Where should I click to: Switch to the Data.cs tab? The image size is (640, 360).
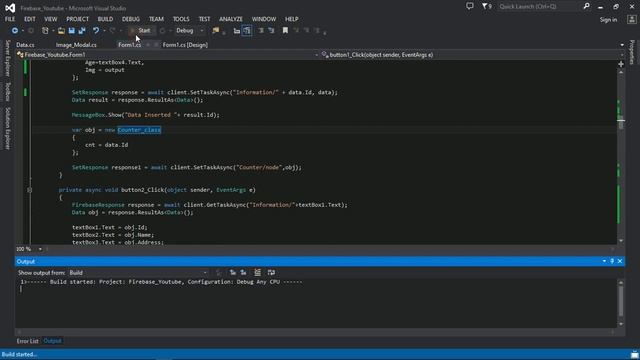click(x=25, y=45)
